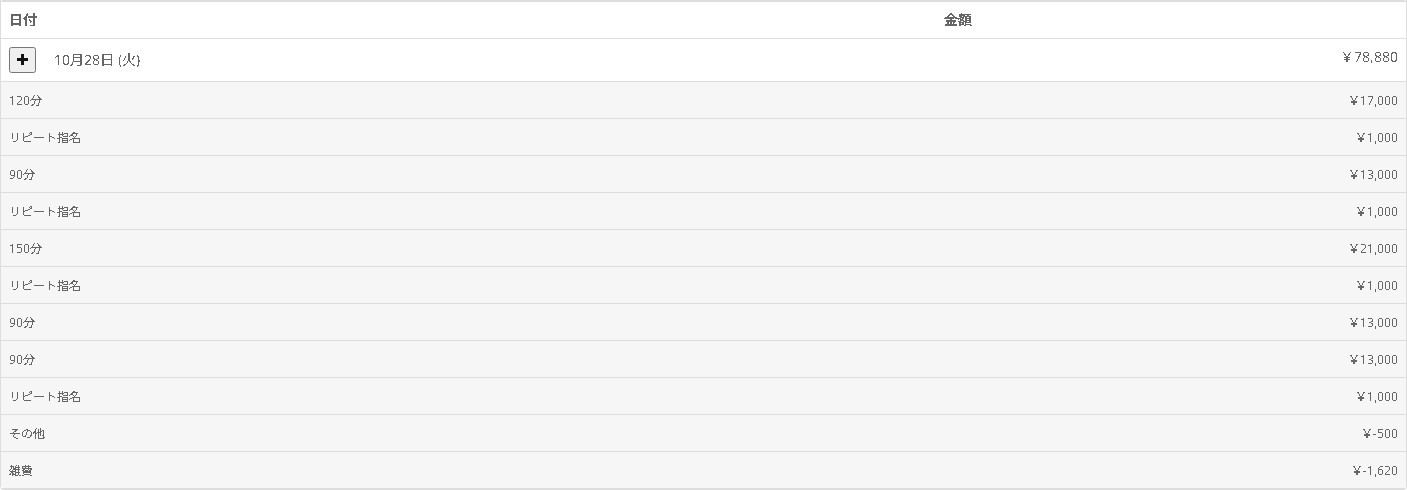Select the リピート指名 row directly below 120分
Viewport: 1407px width, 490px height.
click(45, 138)
